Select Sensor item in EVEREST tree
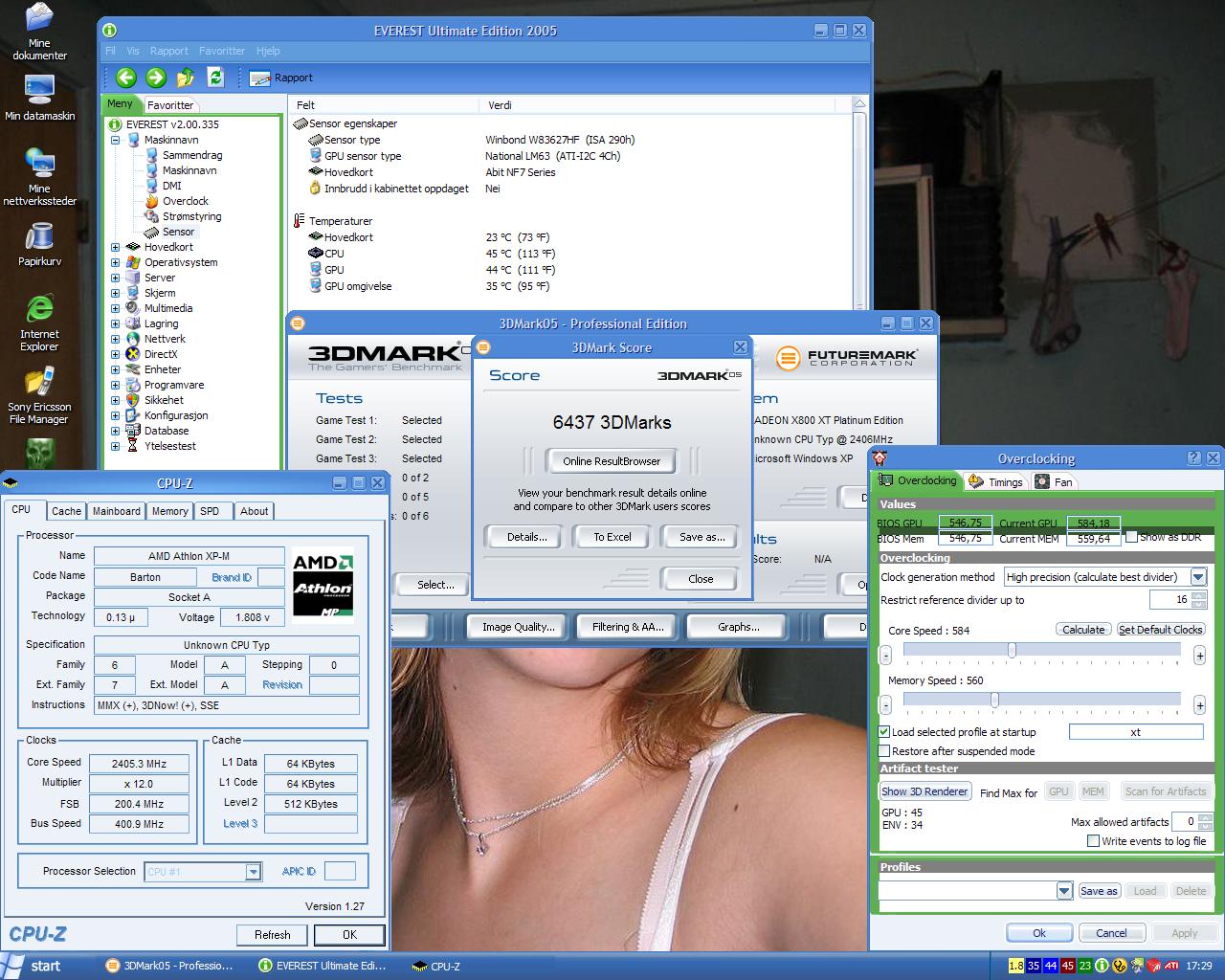 178,232
